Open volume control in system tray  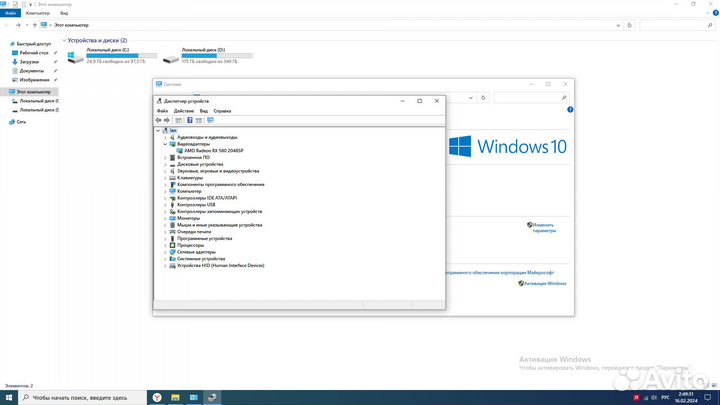(x=654, y=398)
